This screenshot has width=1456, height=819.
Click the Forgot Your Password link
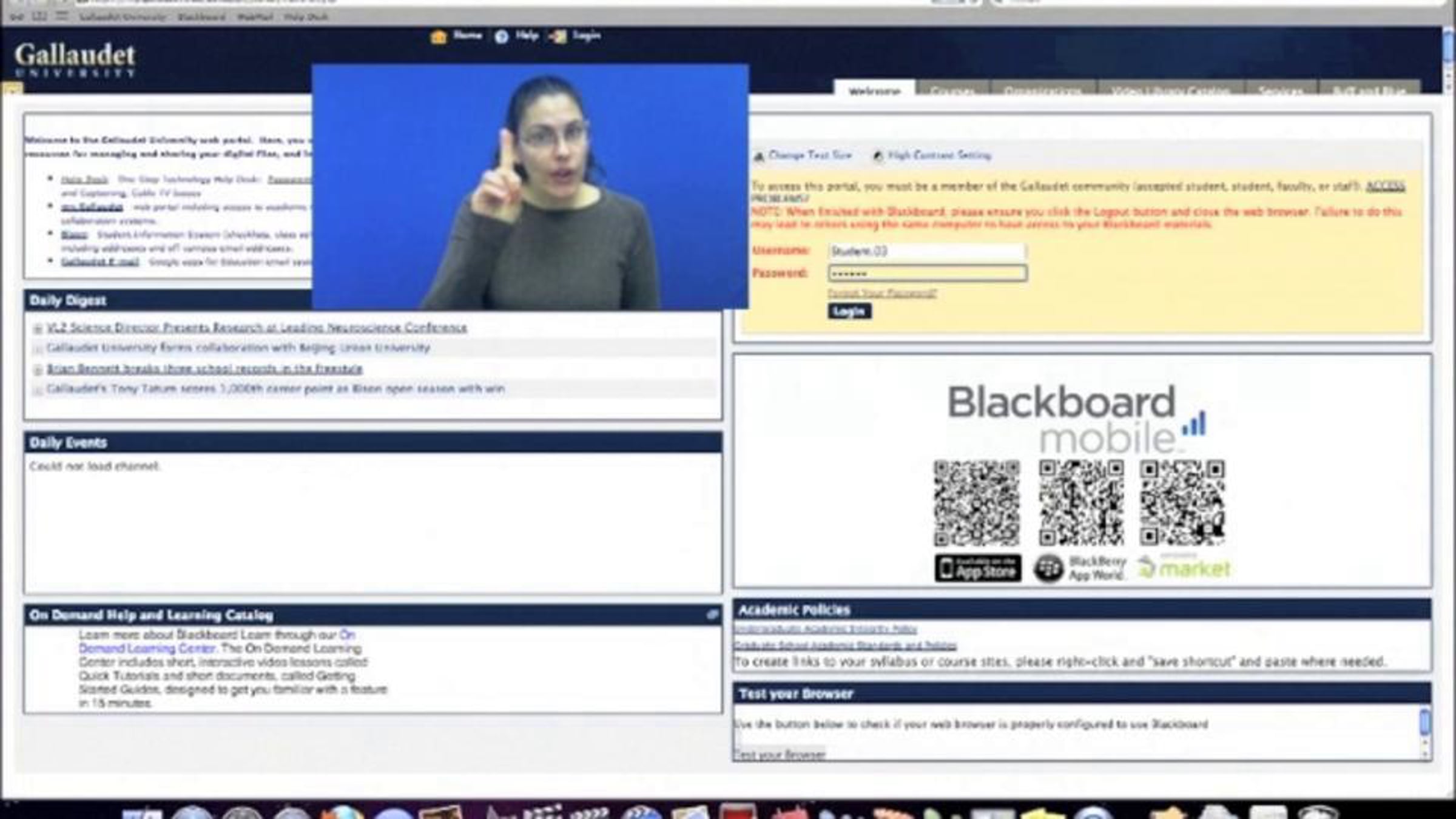(882, 293)
